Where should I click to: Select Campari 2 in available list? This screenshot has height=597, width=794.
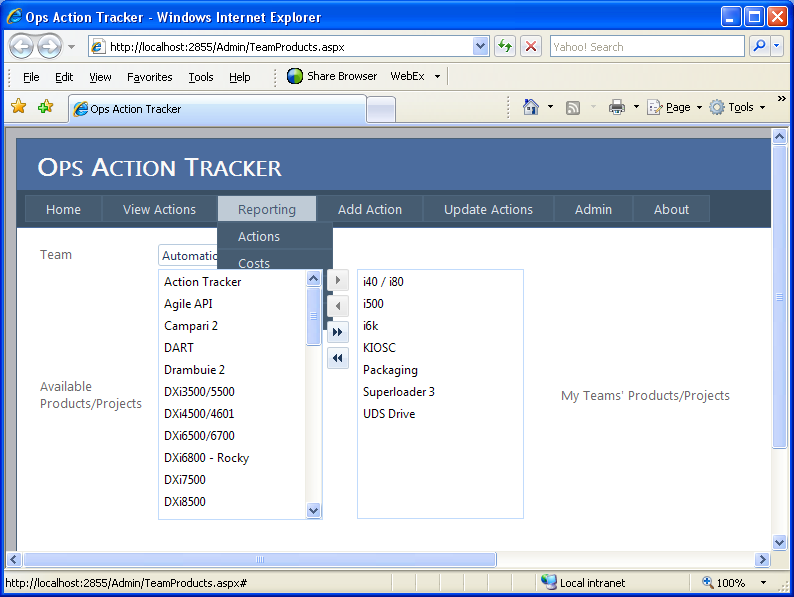(233, 326)
